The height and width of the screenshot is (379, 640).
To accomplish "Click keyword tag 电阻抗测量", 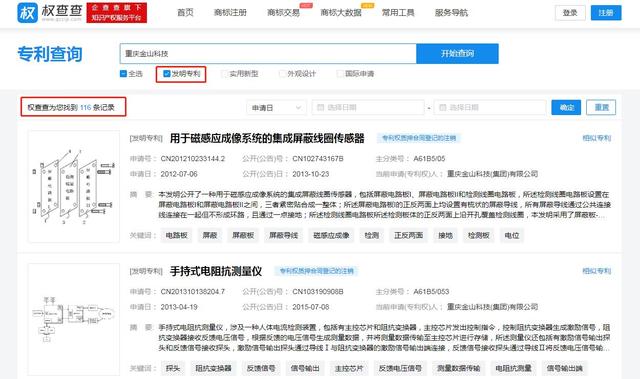I will click(513, 368).
